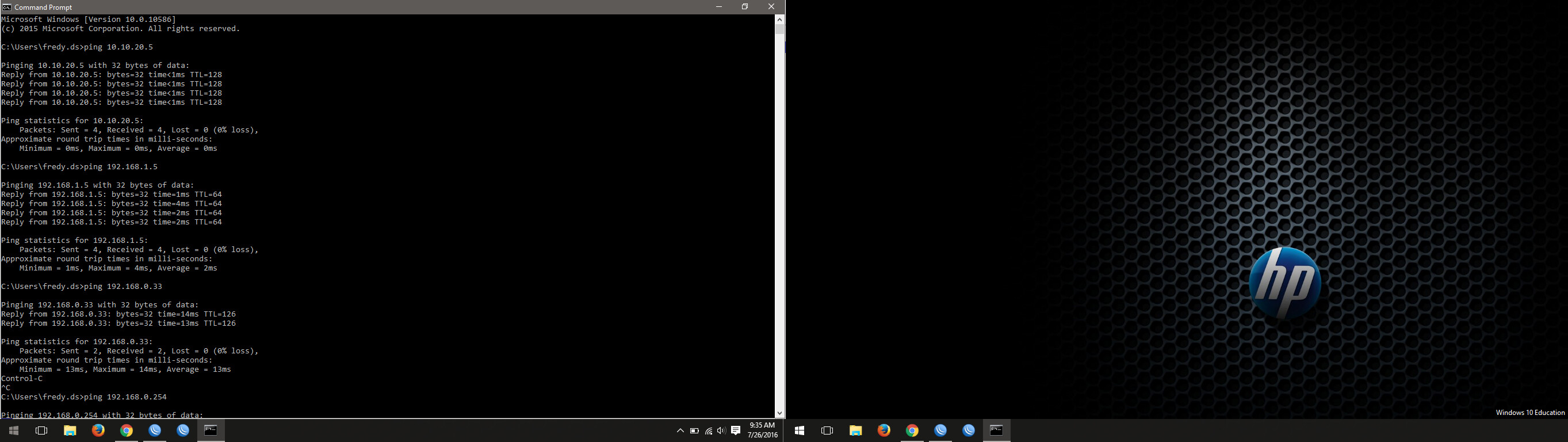Click the reply line with time=14ms TTL=126
This screenshot has height=442, width=1568.
pos(118,314)
